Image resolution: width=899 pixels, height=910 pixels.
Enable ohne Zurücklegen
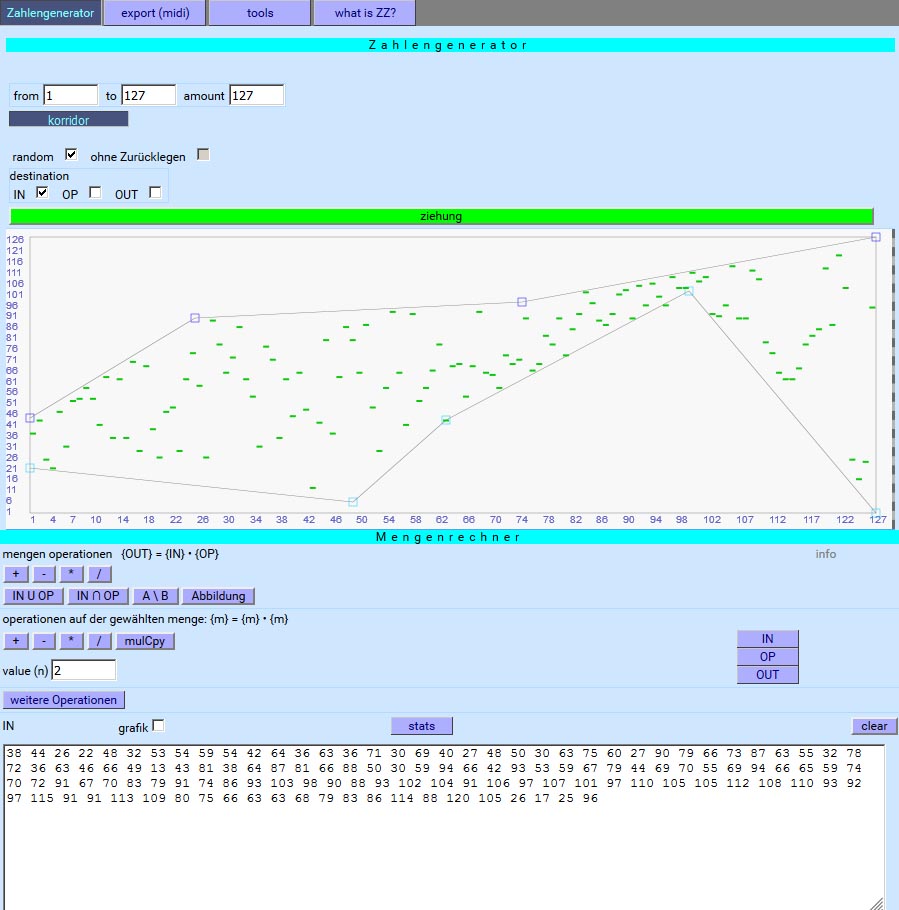tap(202, 156)
